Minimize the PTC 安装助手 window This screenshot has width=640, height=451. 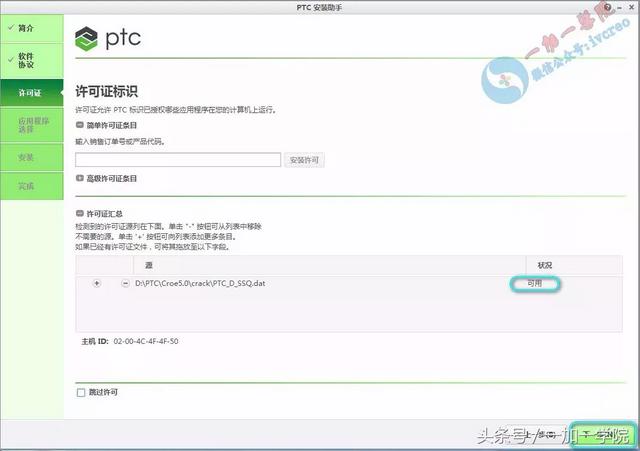pyautogui.click(x=620, y=7)
